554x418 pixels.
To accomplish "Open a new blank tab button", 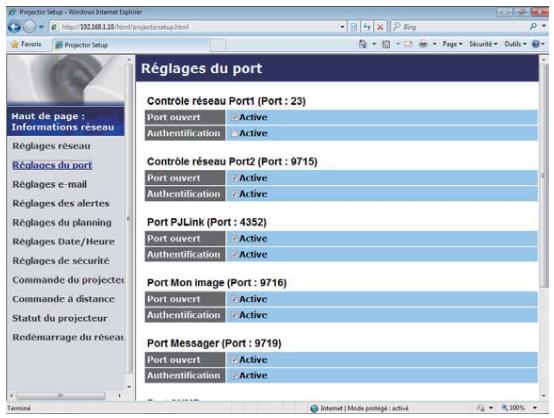I will [x=218, y=45].
